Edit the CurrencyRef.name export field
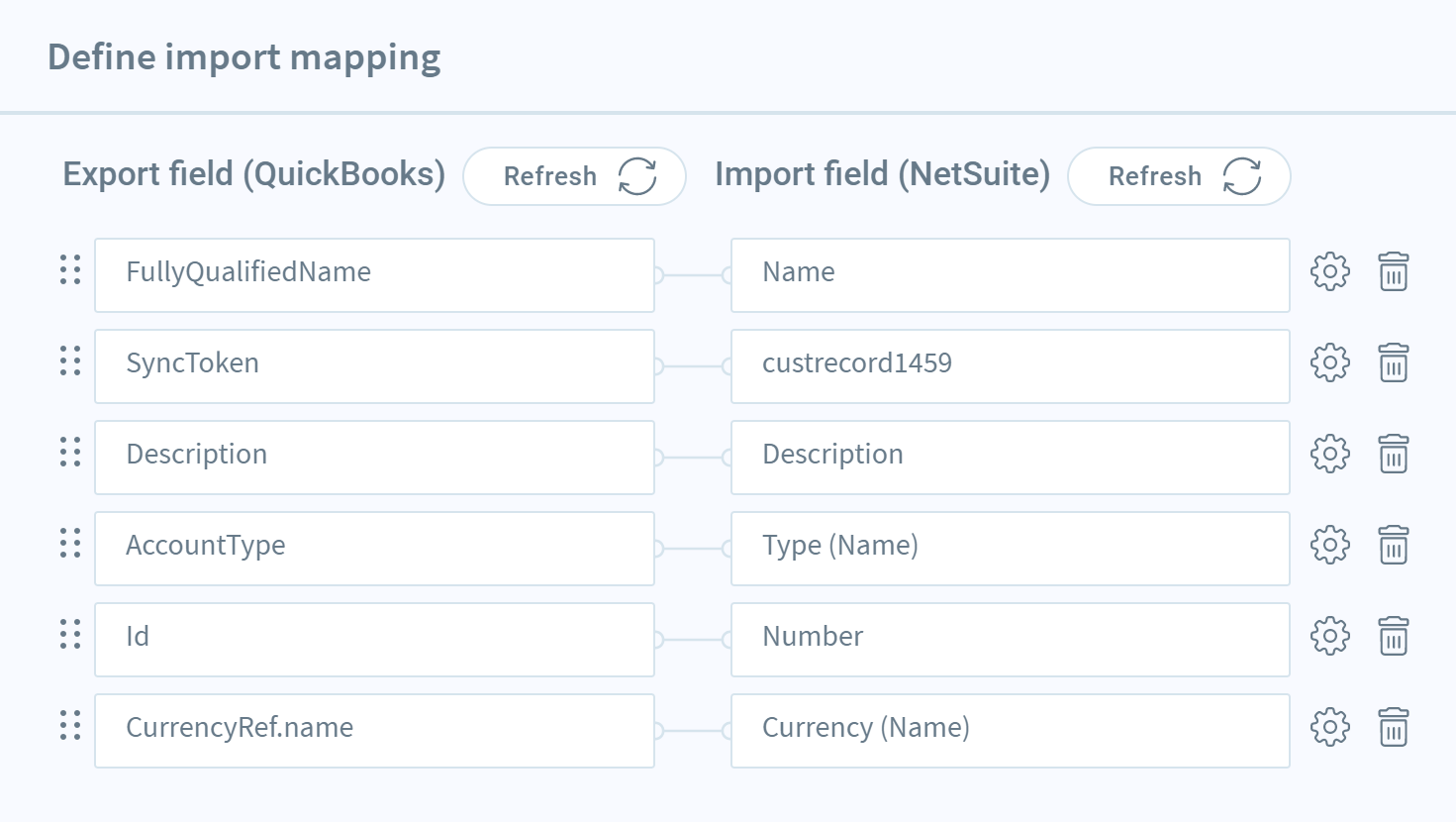The image size is (1456, 822). point(374,731)
